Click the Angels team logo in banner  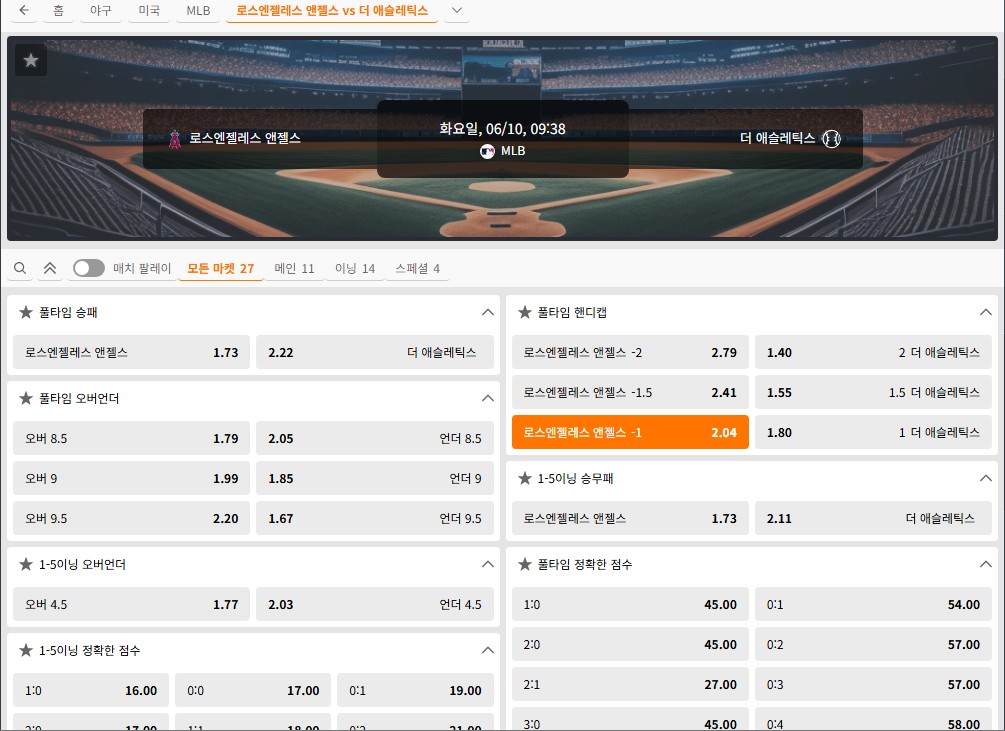[174, 138]
